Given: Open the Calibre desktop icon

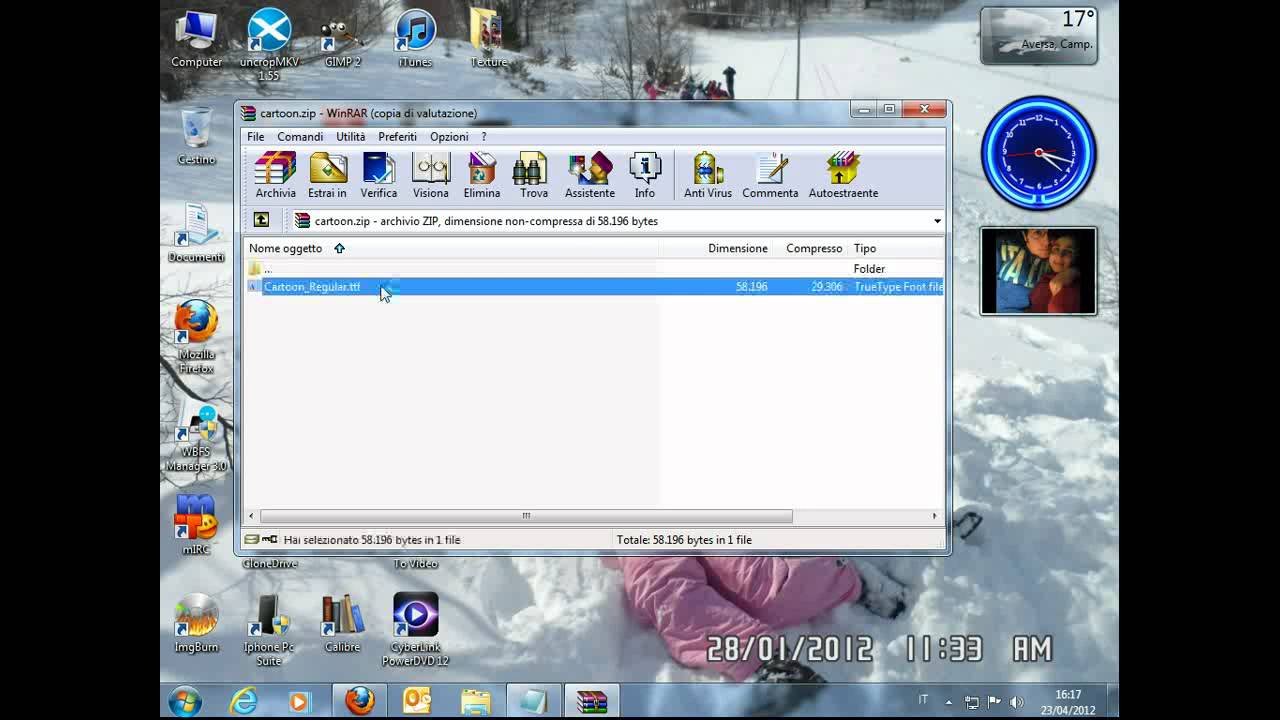Looking at the screenshot, I should click(x=342, y=623).
